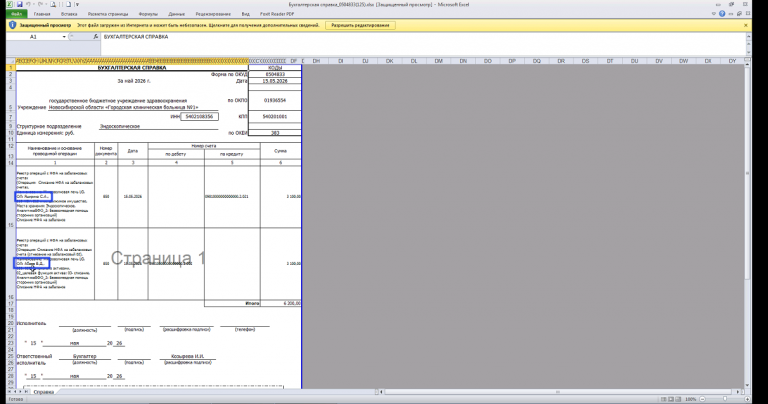The width and height of the screenshot is (768, 404).
Task: Switch to the Page Break Preview status bar icon
Action: coord(679,399)
